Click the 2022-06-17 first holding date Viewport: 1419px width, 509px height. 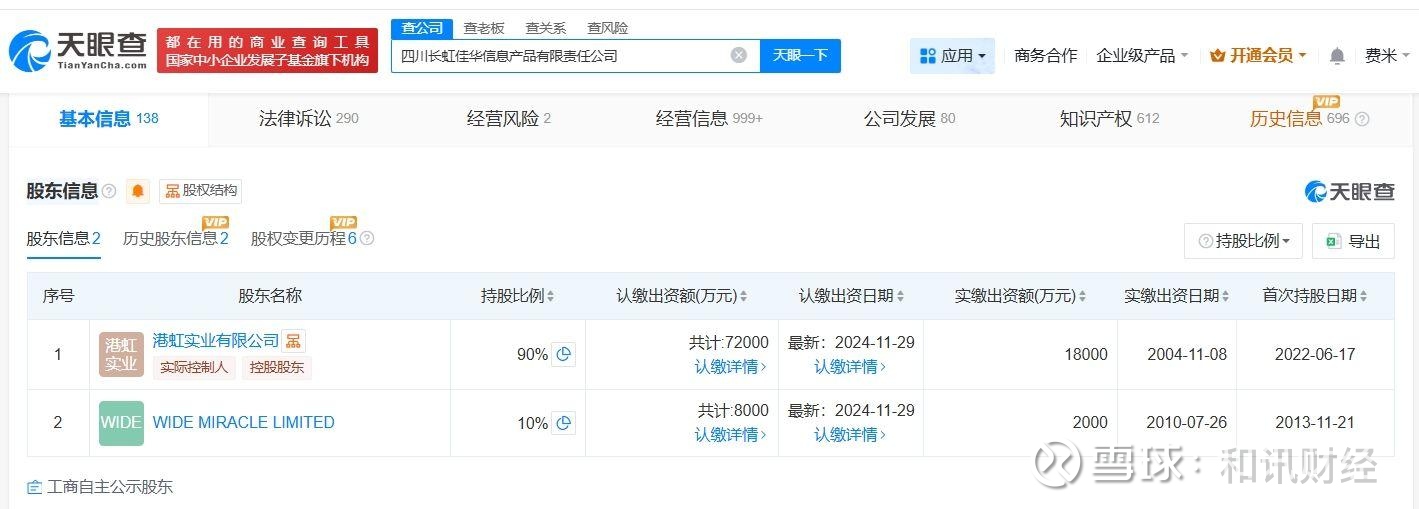tap(1315, 354)
